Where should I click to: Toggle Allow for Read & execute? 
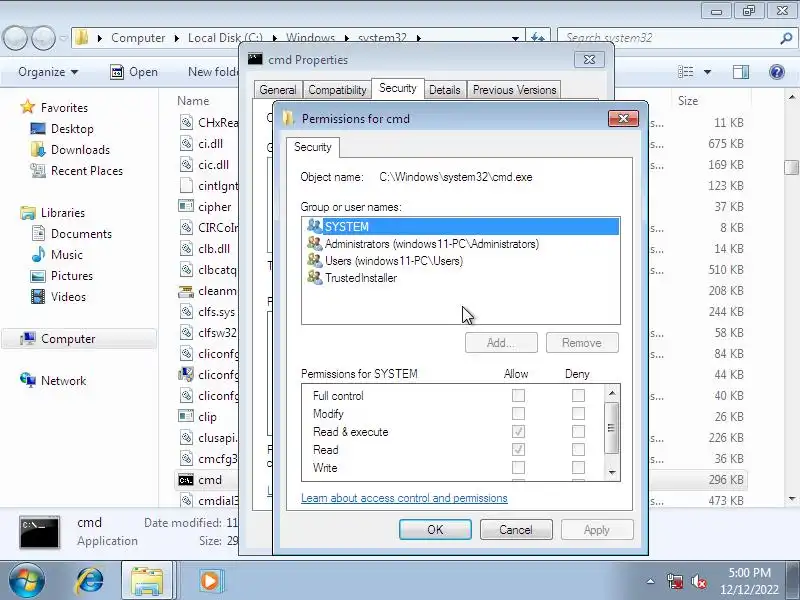tap(518, 432)
